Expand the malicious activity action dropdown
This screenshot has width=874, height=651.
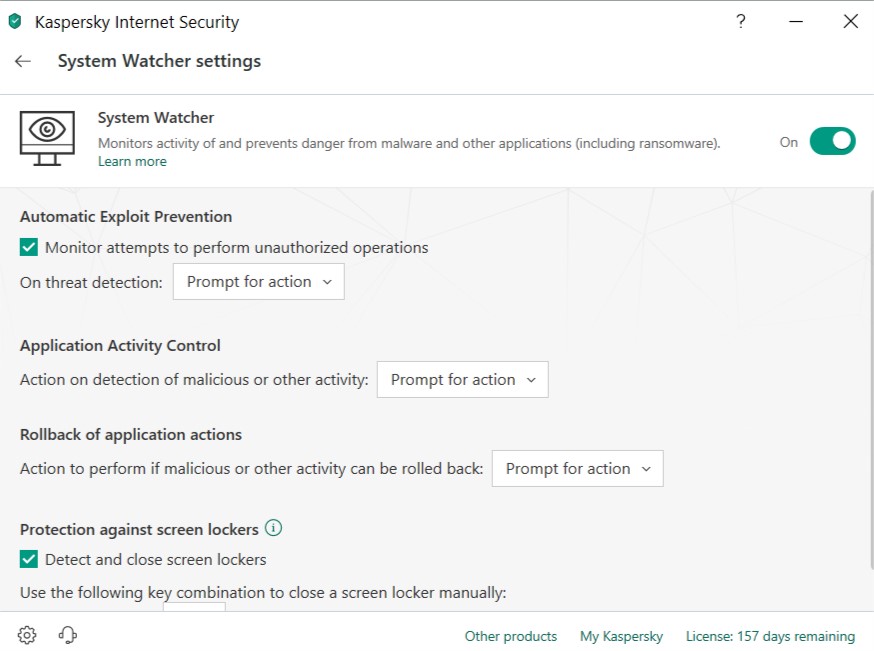pyautogui.click(x=462, y=380)
